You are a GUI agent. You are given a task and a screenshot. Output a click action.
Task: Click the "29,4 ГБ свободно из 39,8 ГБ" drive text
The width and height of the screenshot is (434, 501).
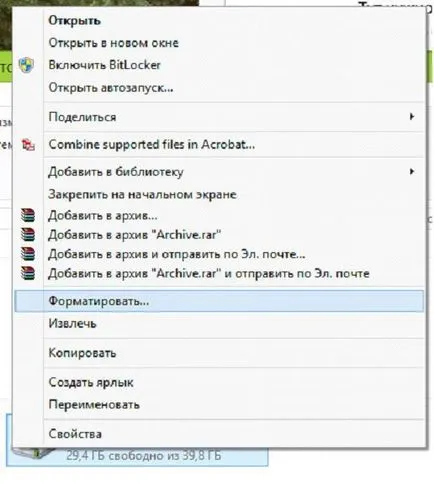point(144,456)
